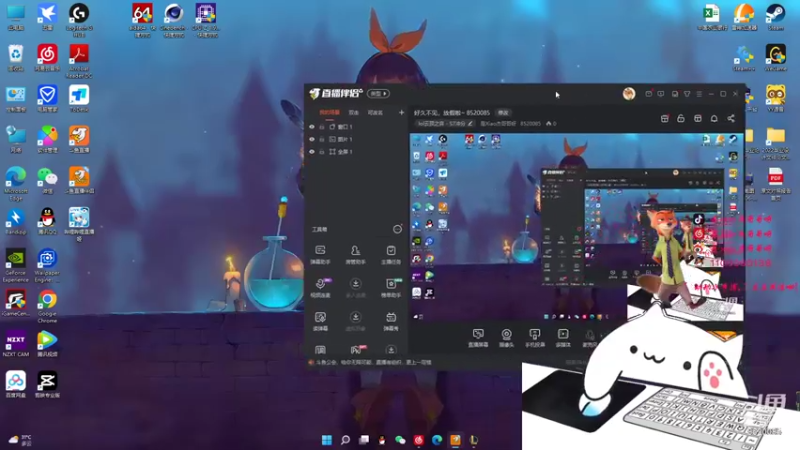Open the mode switch pill beside the logo

[x=378, y=94]
